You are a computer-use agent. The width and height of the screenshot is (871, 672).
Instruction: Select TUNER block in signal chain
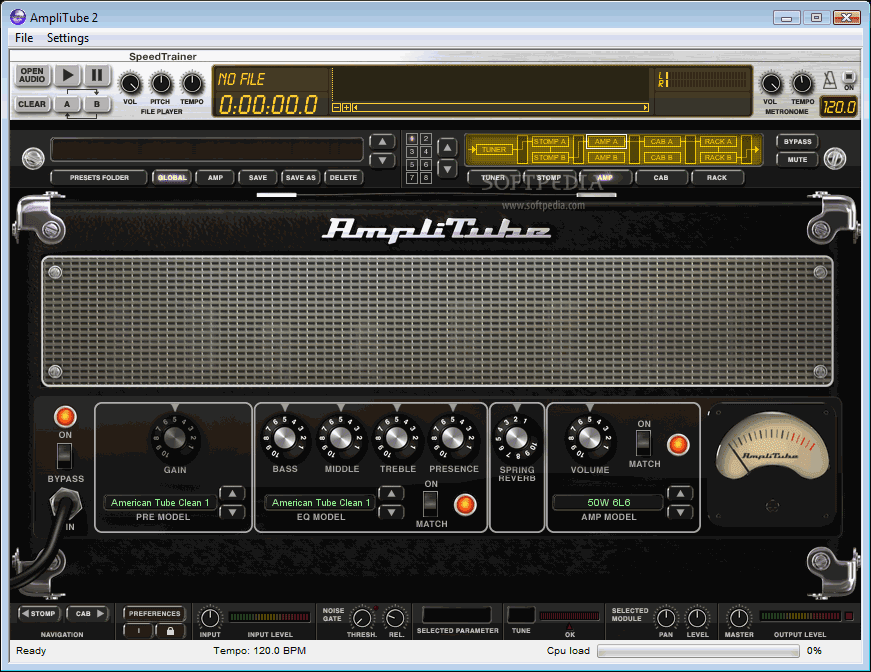click(494, 149)
